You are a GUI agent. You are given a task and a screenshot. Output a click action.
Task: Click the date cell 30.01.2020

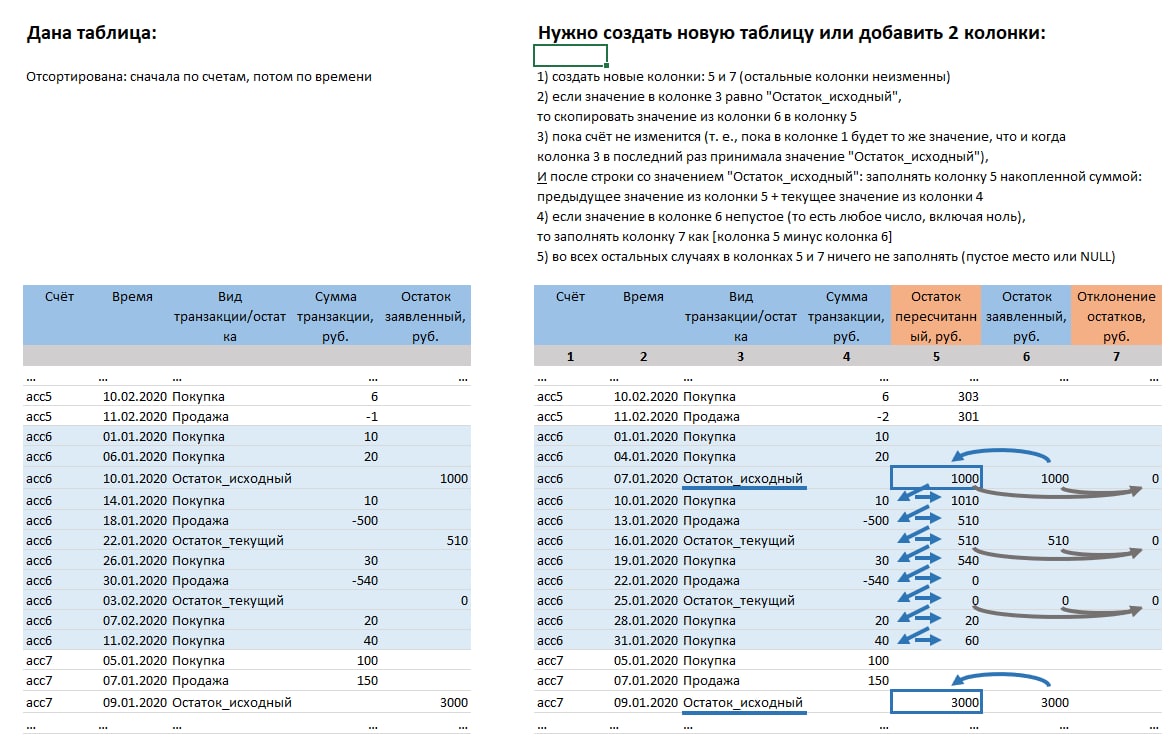coord(135,580)
